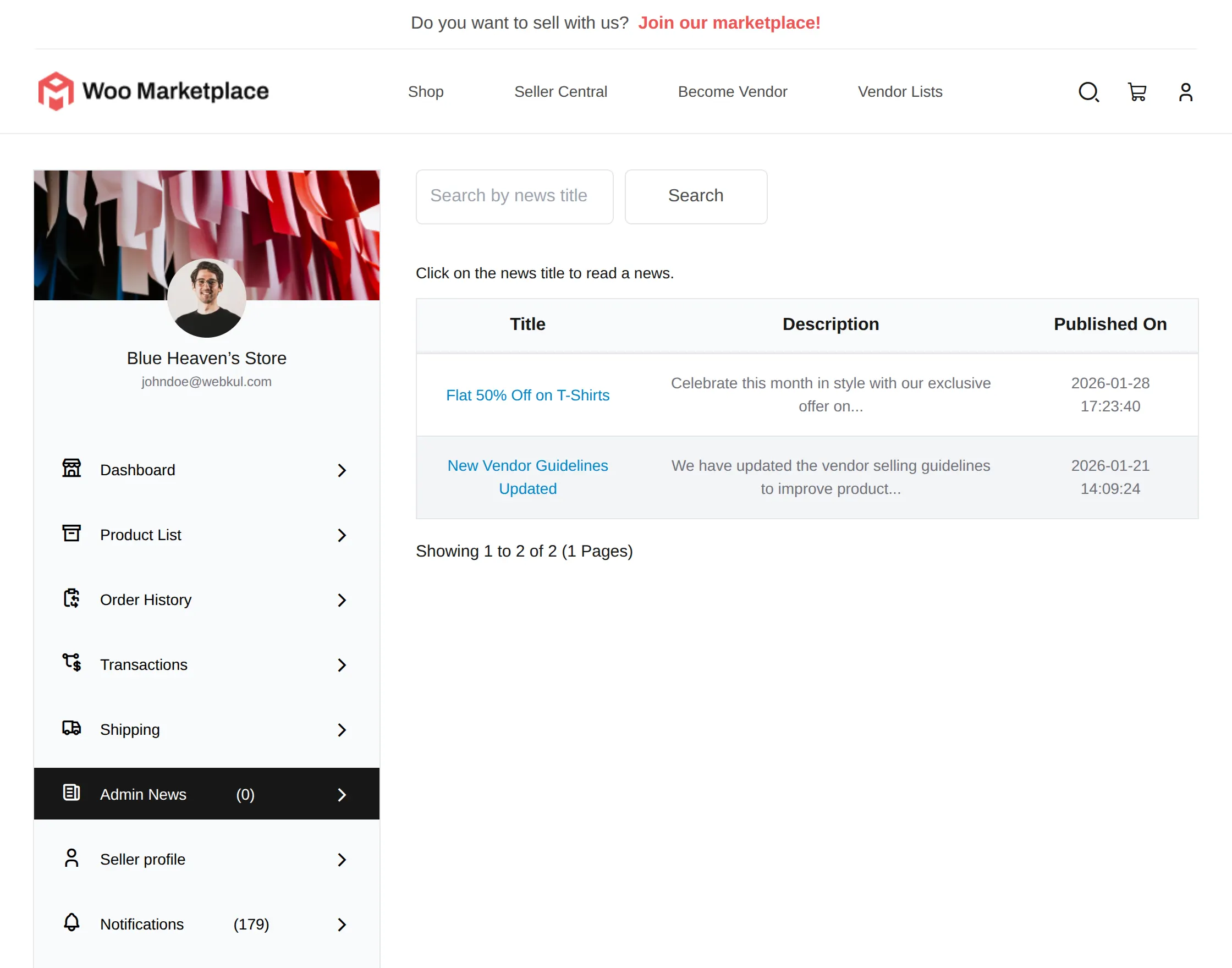Click the Notifications bell icon

[x=71, y=924]
